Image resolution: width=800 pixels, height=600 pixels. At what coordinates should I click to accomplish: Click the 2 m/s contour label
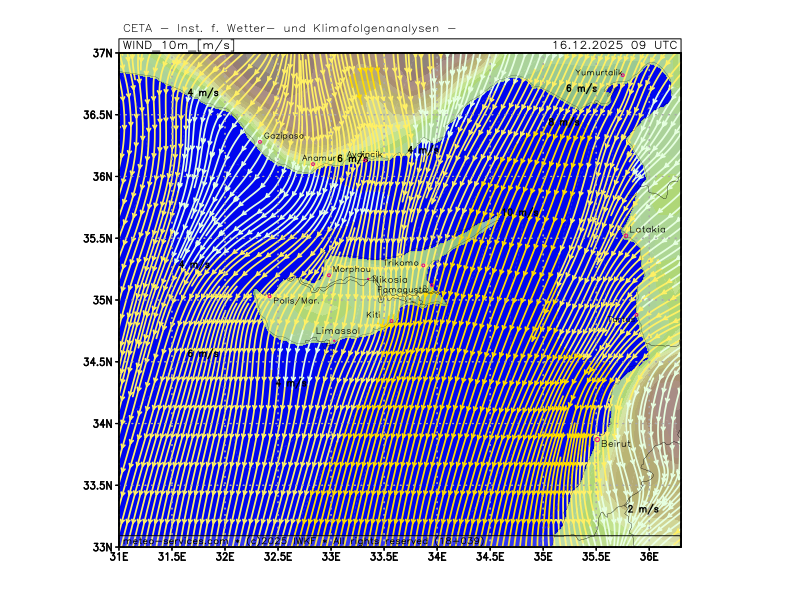(x=642, y=509)
